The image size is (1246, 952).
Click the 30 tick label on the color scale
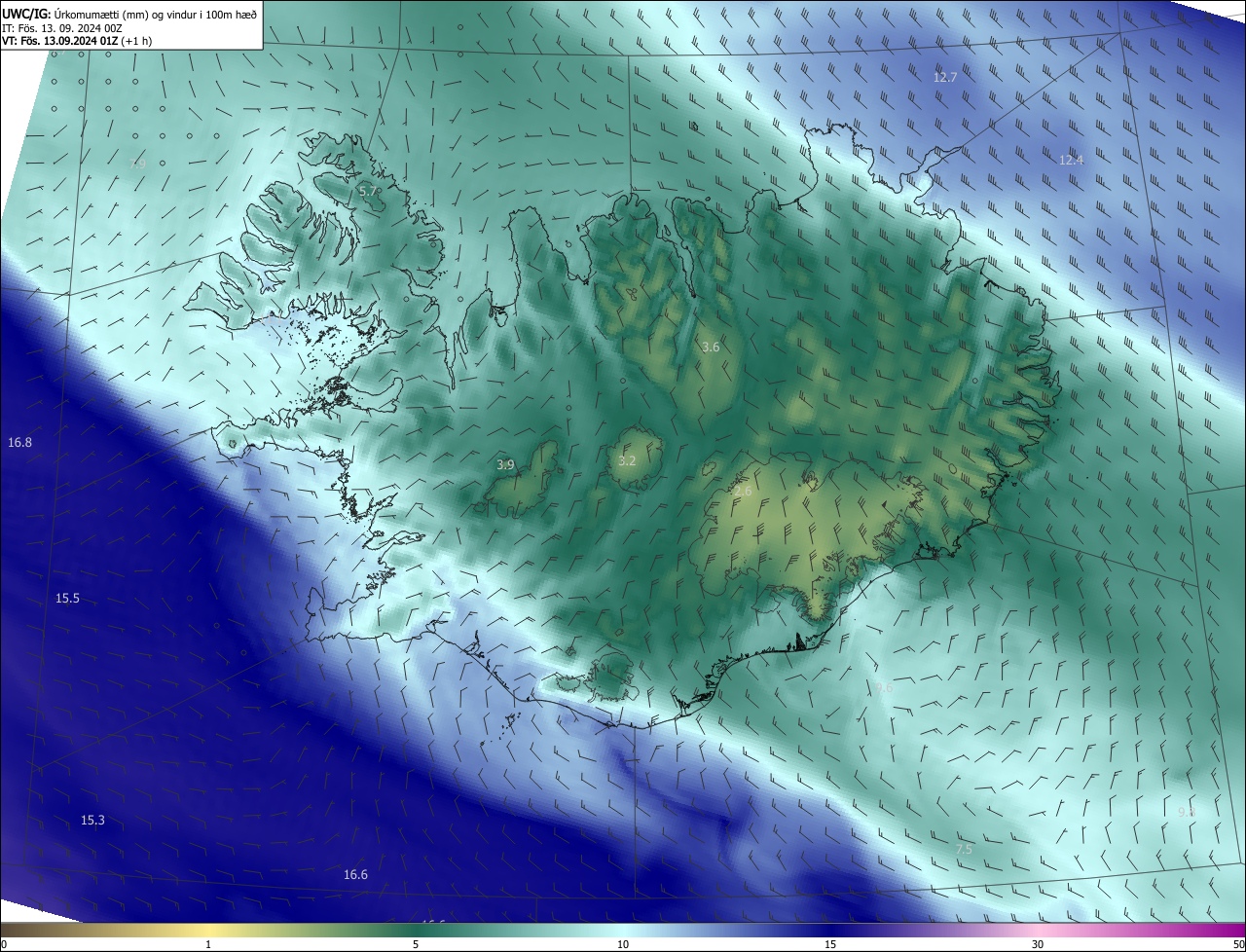(1038, 944)
